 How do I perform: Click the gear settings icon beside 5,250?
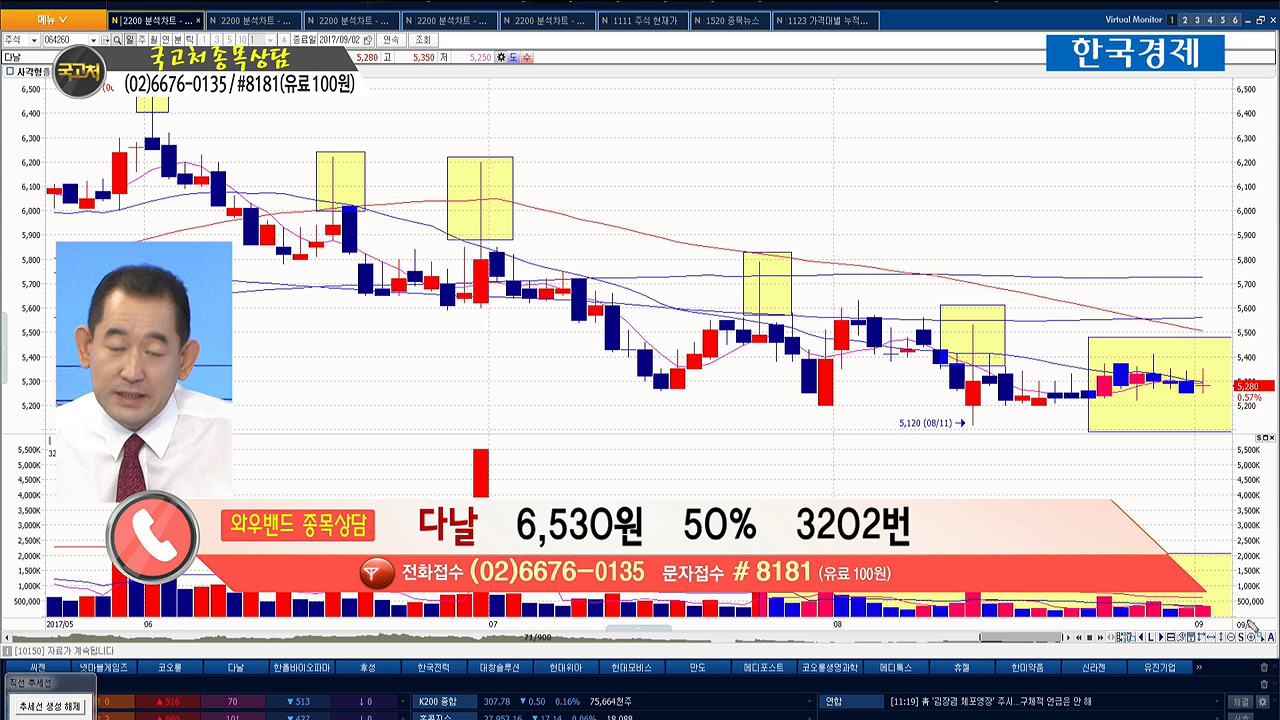(x=501, y=58)
